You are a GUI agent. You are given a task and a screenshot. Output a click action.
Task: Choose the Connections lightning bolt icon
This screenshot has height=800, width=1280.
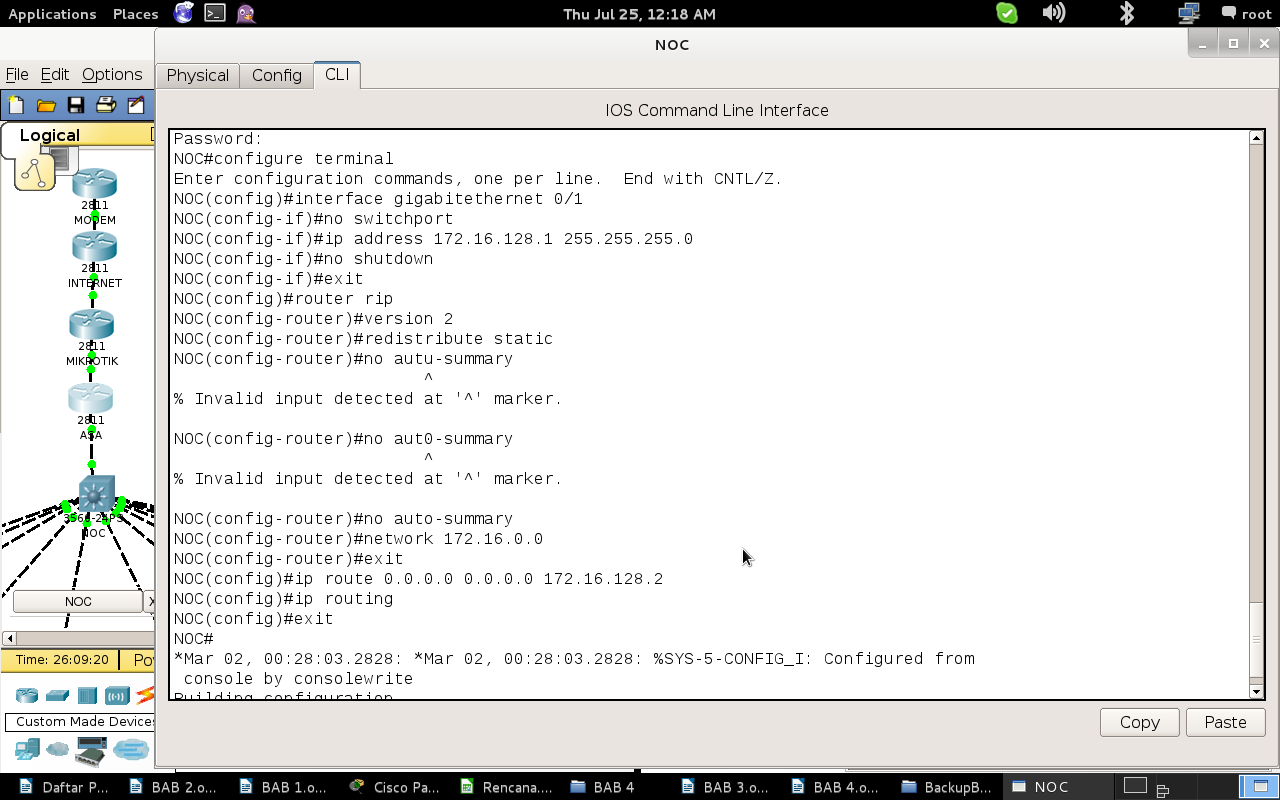click(x=146, y=695)
